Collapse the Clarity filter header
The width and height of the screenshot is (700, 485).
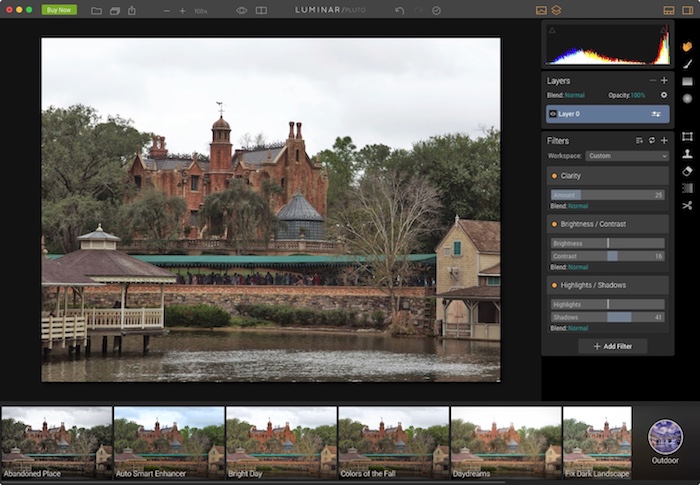(608, 176)
